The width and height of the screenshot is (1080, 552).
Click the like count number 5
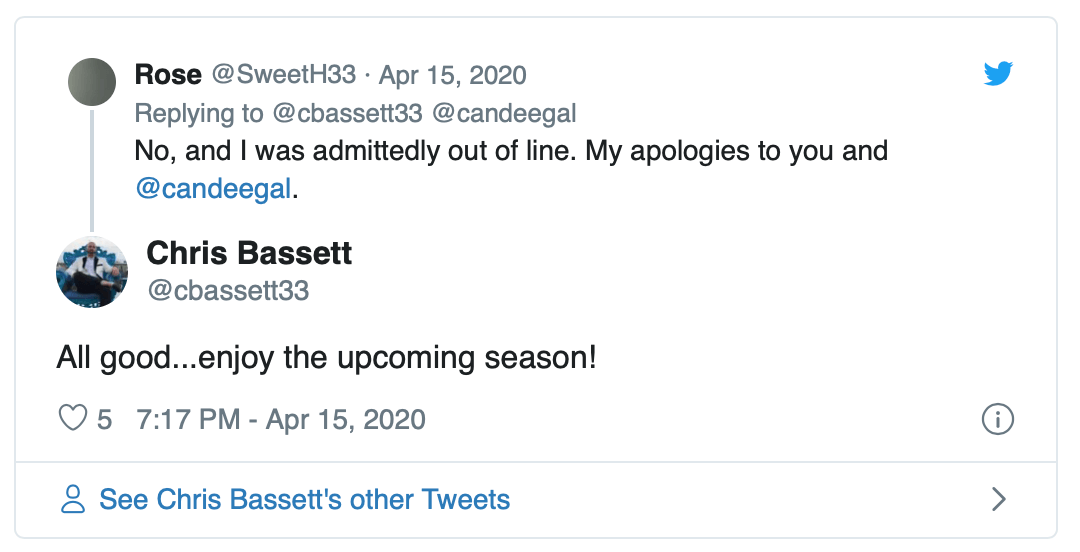point(104,419)
